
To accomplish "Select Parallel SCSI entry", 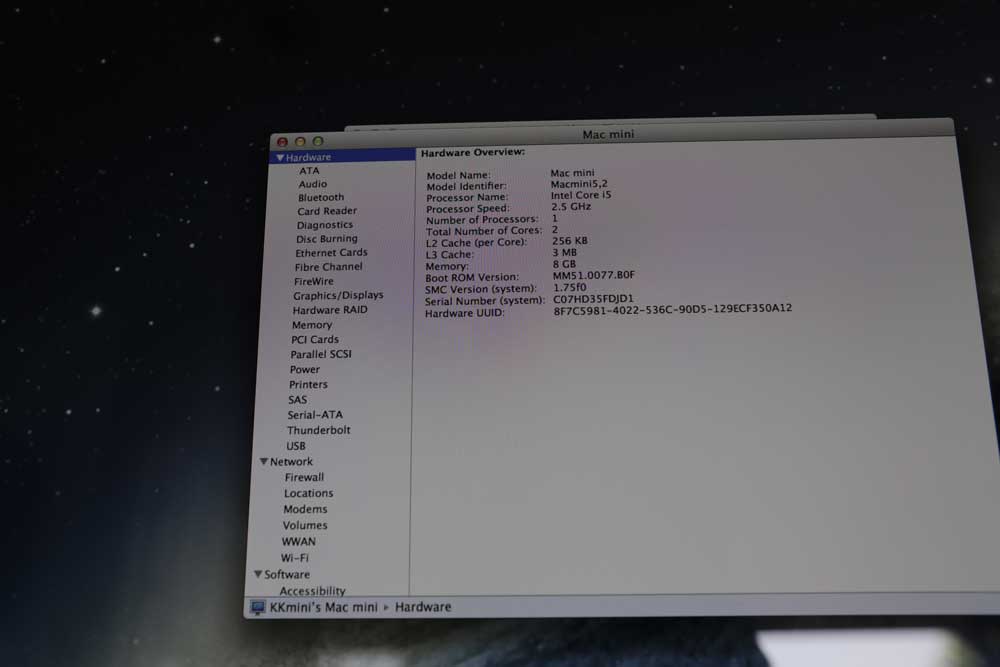I will (321, 355).
